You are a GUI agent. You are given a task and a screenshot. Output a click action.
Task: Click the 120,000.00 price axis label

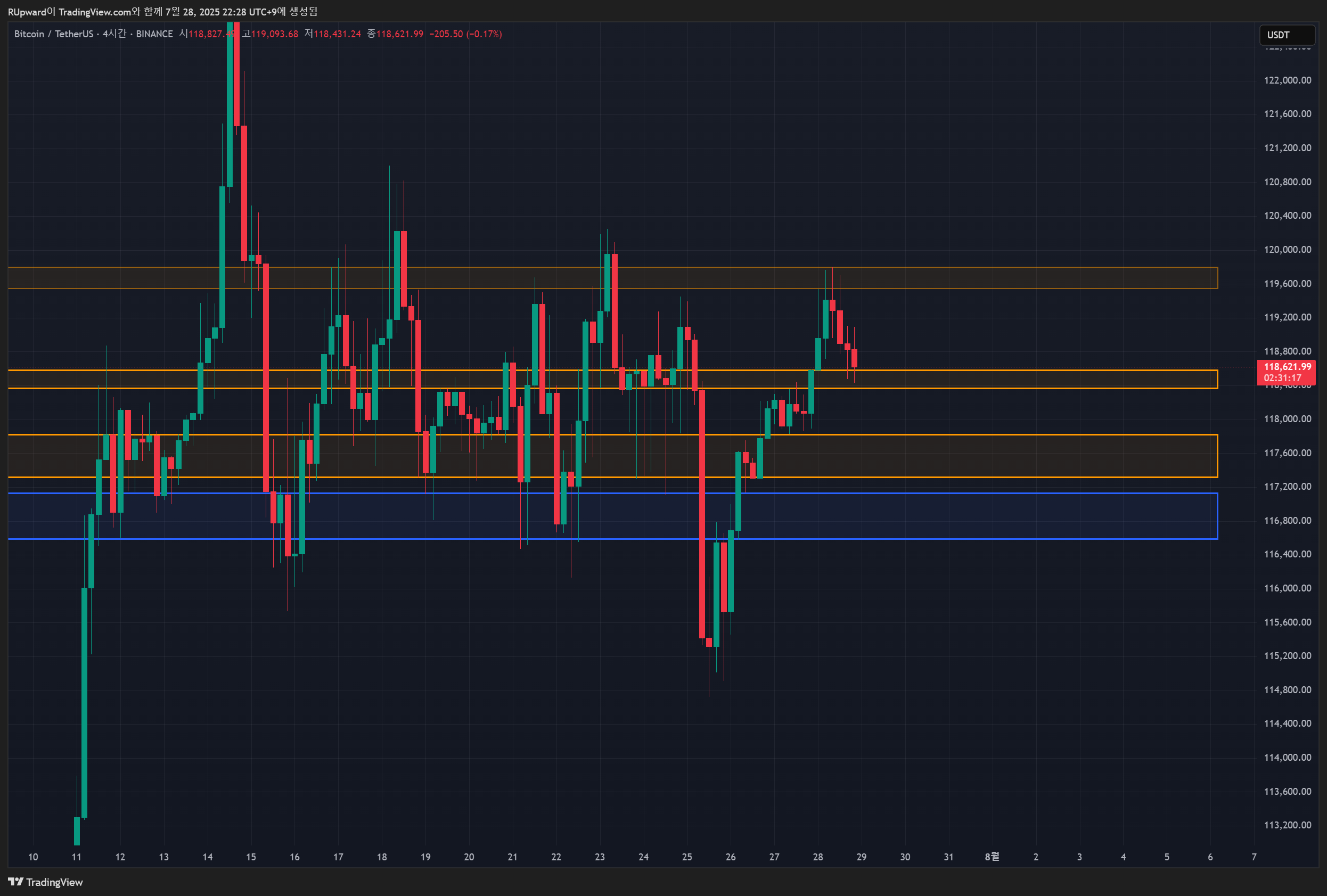(1287, 249)
